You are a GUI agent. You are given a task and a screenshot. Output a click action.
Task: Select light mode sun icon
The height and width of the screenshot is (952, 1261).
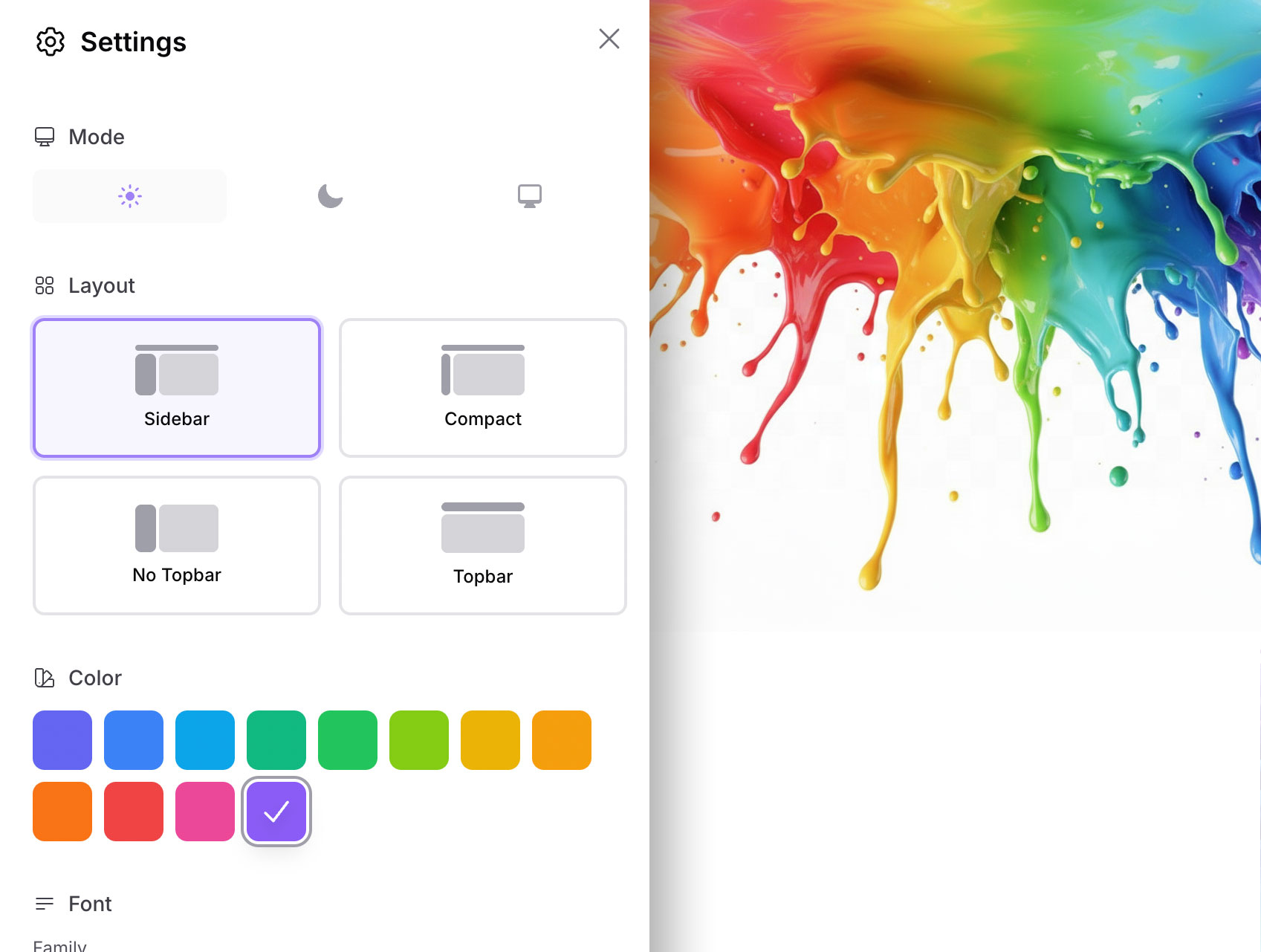pyautogui.click(x=130, y=196)
